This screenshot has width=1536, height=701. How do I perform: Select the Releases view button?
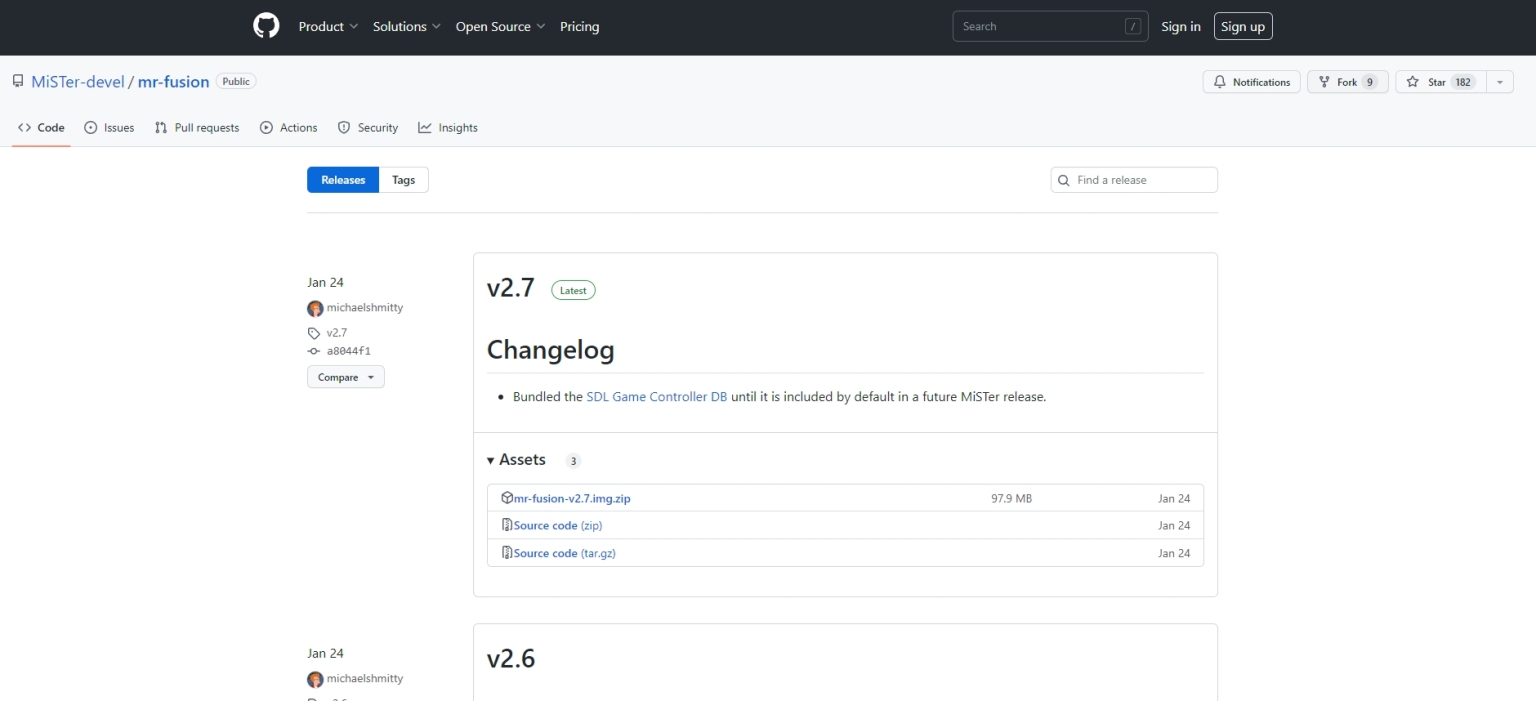point(343,180)
